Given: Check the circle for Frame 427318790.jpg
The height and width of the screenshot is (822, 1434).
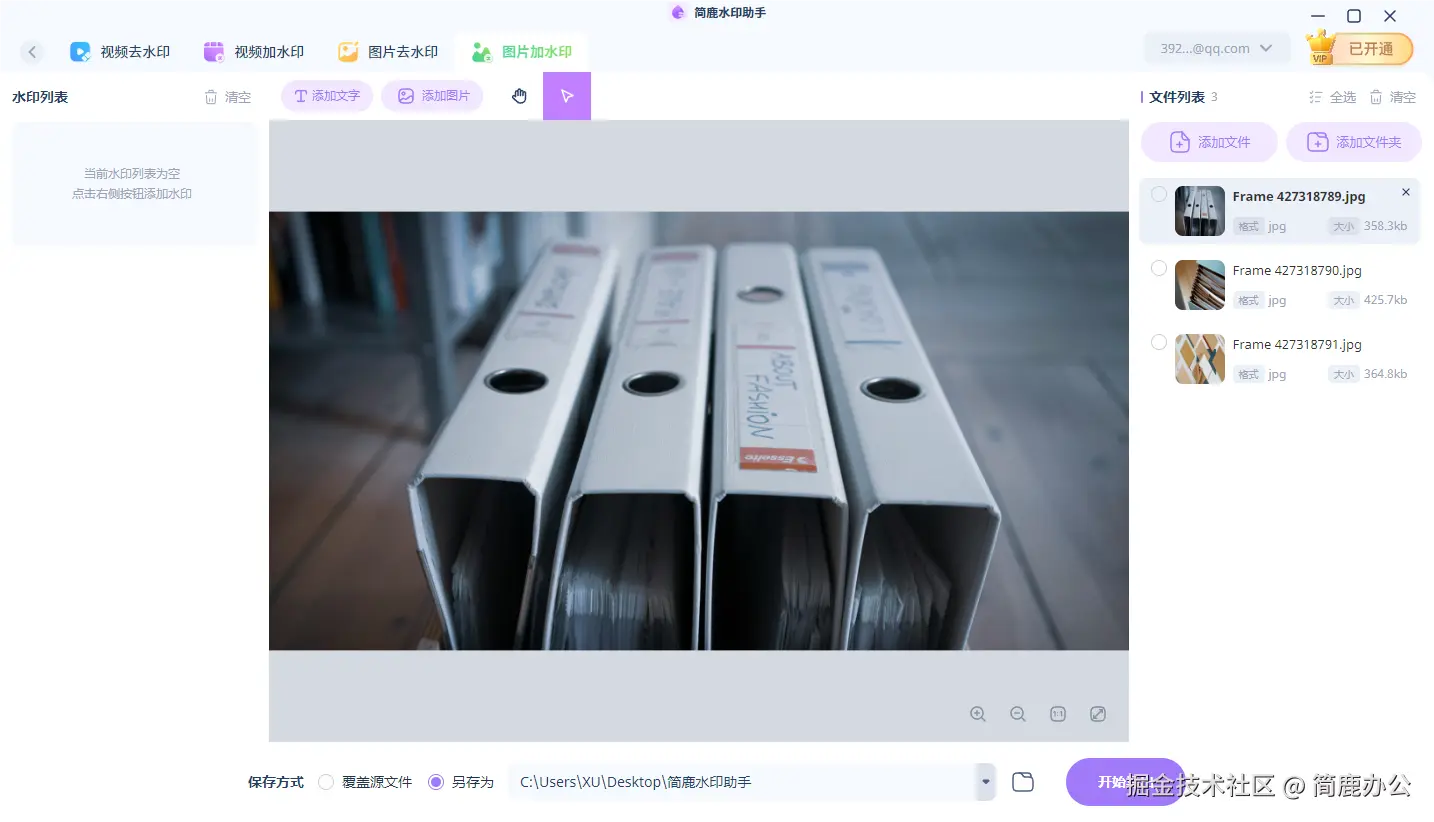Looking at the screenshot, I should pyautogui.click(x=1158, y=268).
